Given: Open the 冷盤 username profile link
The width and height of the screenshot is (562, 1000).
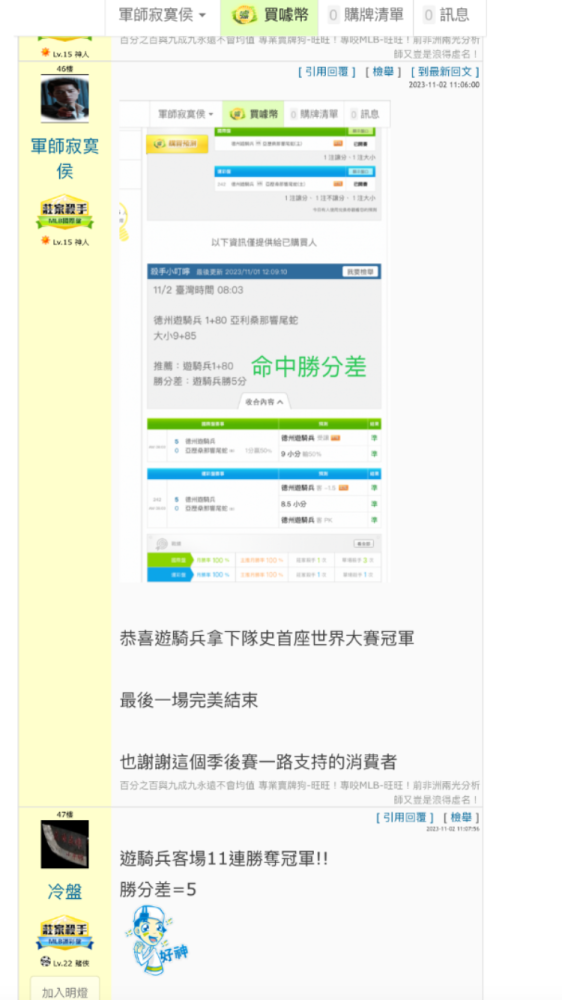Looking at the screenshot, I should click(64, 891).
